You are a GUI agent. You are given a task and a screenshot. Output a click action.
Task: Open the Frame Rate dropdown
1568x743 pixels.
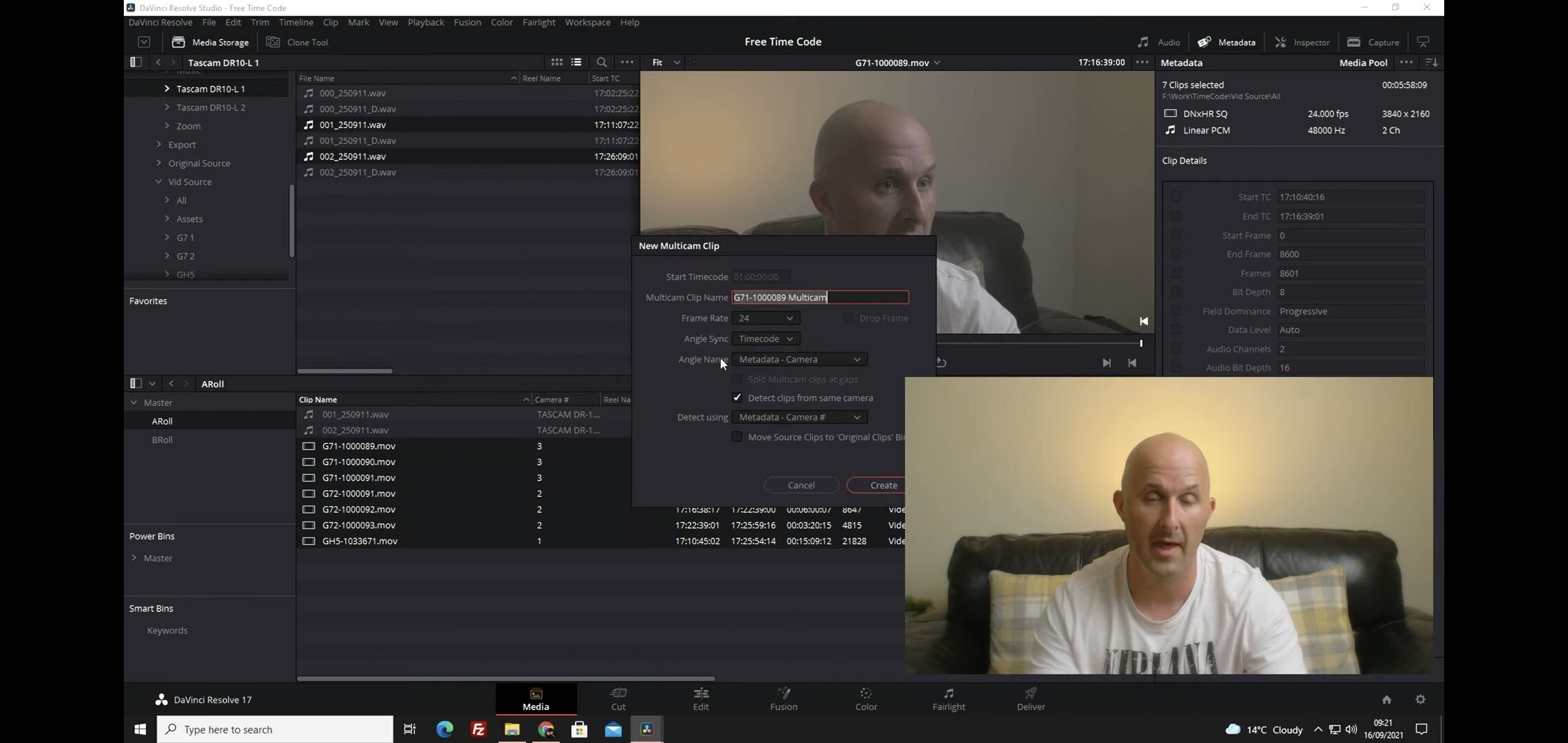point(765,318)
